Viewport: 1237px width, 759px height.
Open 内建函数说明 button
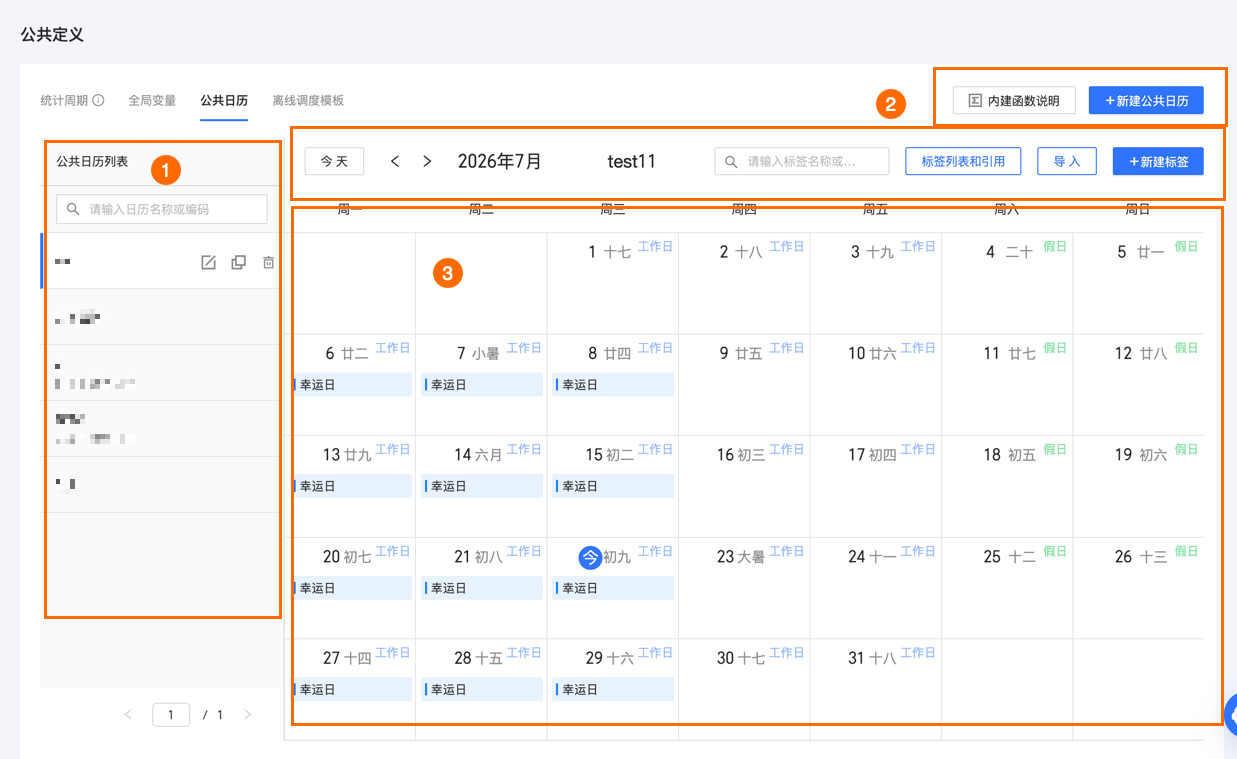coord(1014,100)
